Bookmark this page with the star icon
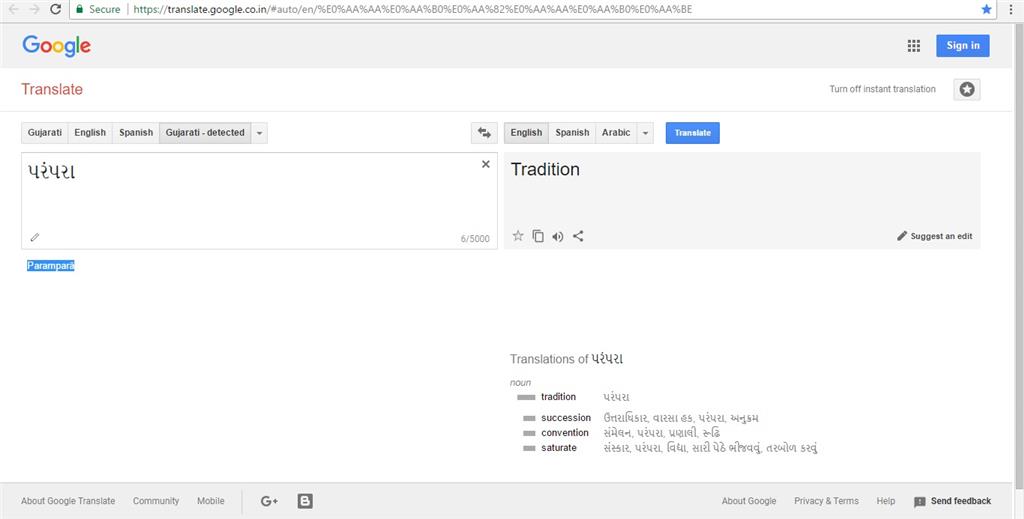1024x519 pixels. pyautogui.click(x=986, y=9)
